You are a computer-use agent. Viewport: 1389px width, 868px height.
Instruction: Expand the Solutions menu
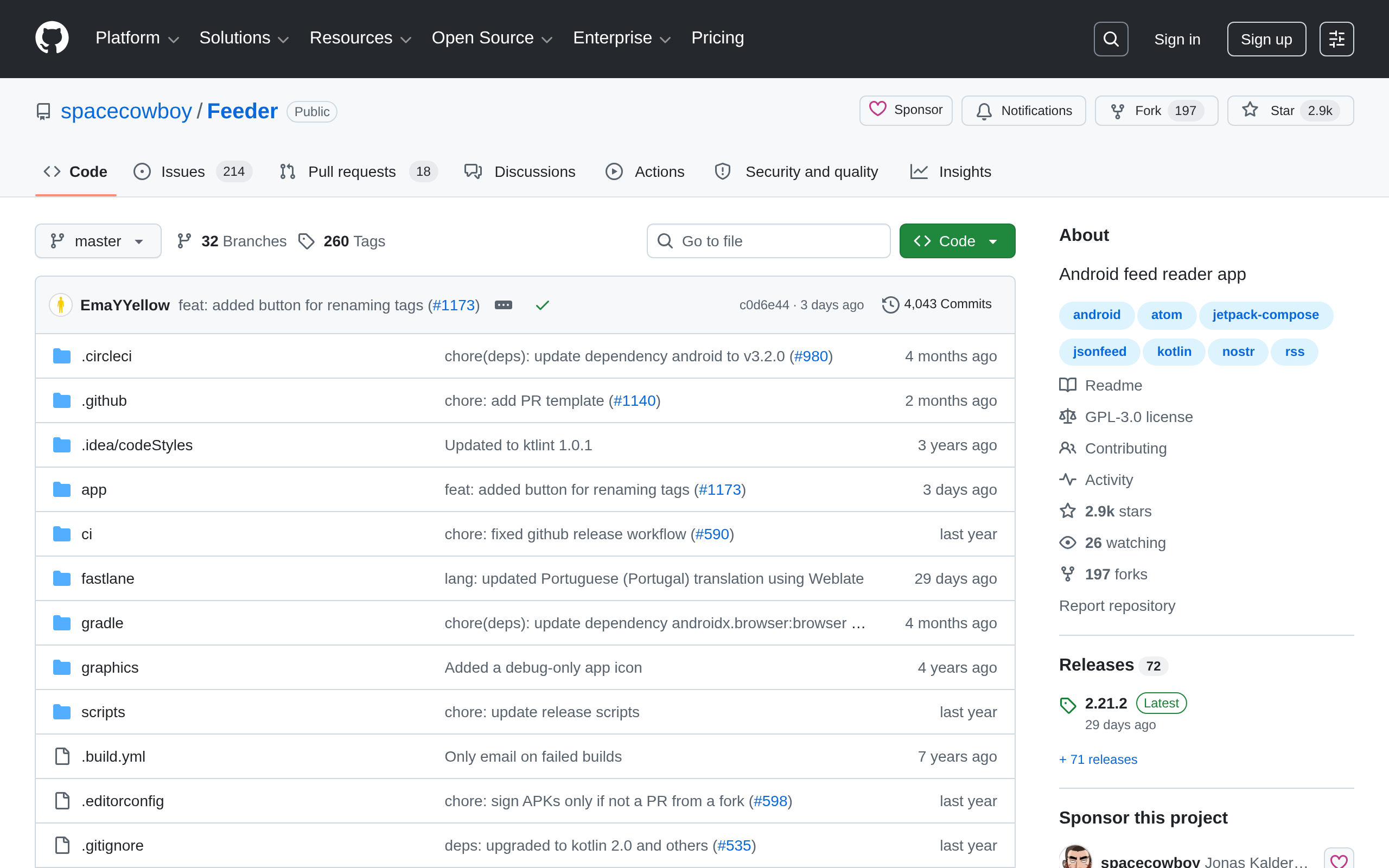tap(244, 38)
